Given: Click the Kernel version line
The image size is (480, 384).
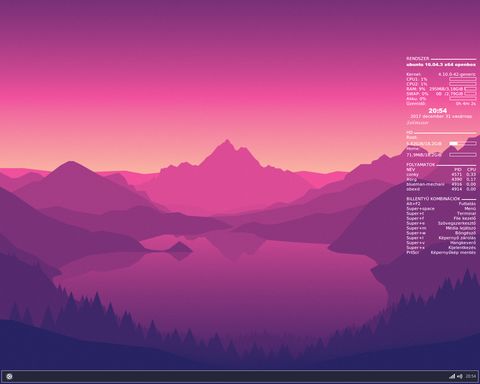Looking at the screenshot, I should pyautogui.click(x=441, y=74).
